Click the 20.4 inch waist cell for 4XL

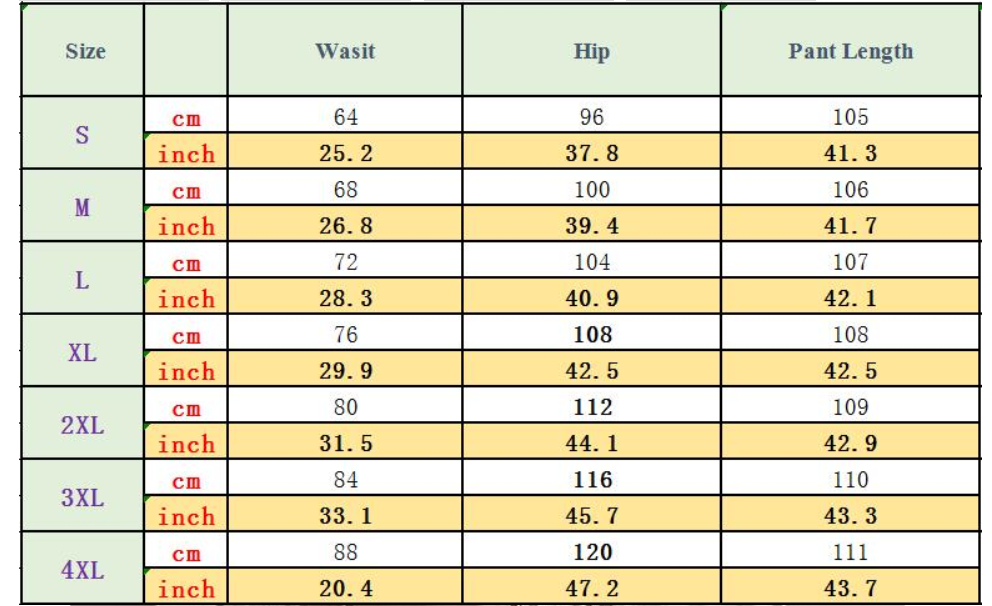click(x=345, y=589)
